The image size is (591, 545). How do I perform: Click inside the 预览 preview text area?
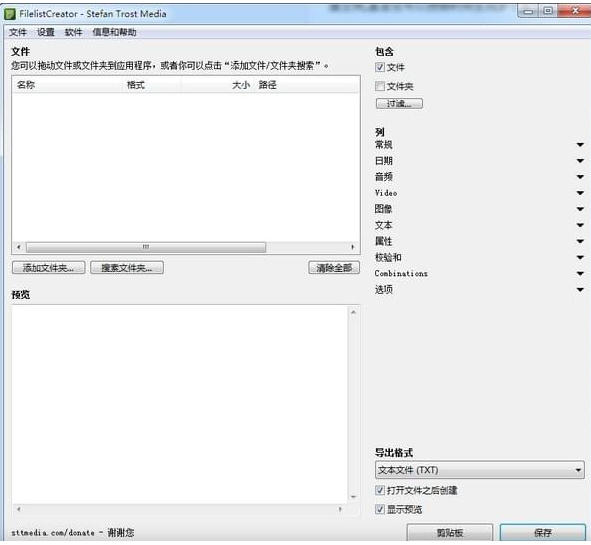pyautogui.click(x=180, y=404)
